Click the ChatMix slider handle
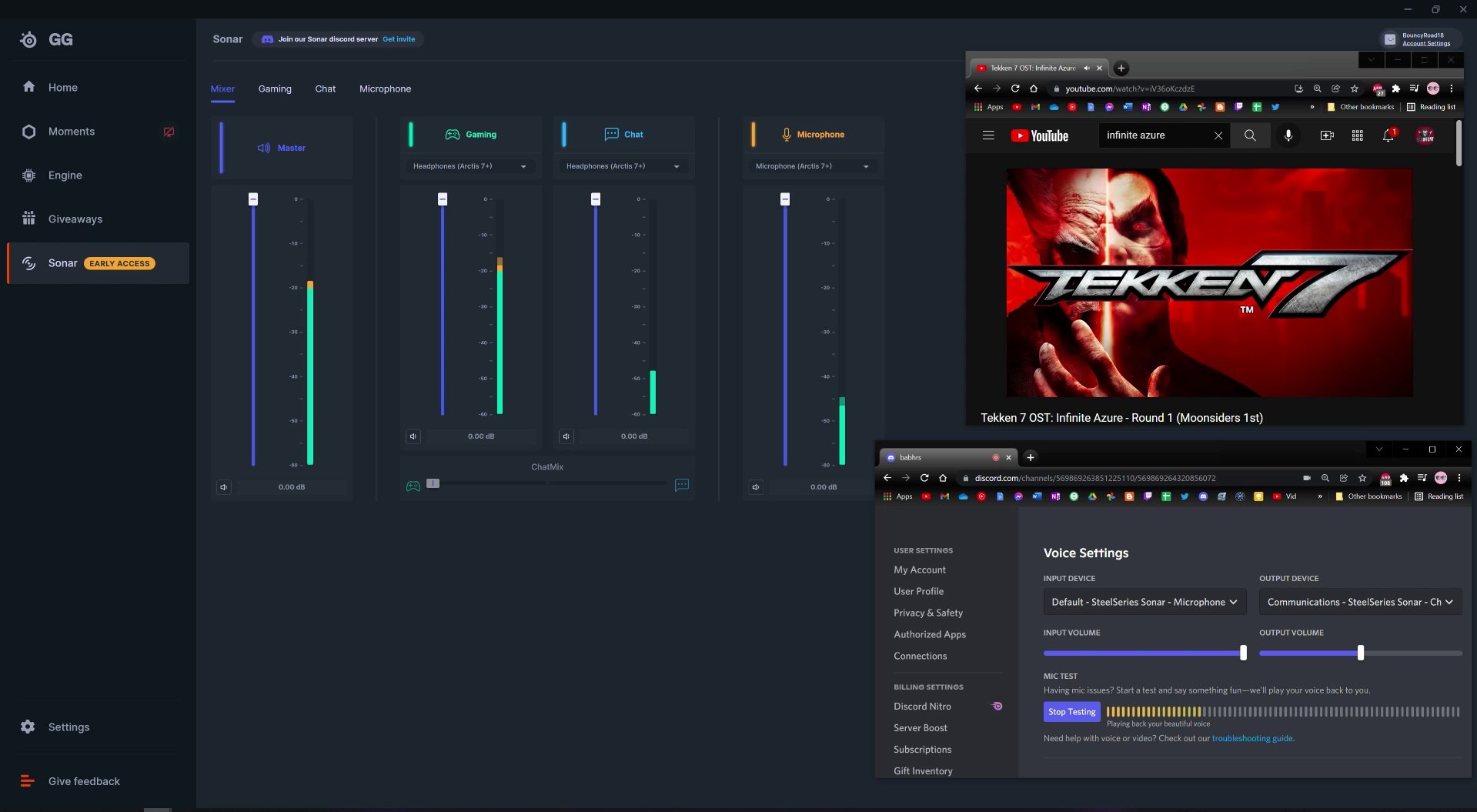The height and width of the screenshot is (812, 1477). point(433,483)
